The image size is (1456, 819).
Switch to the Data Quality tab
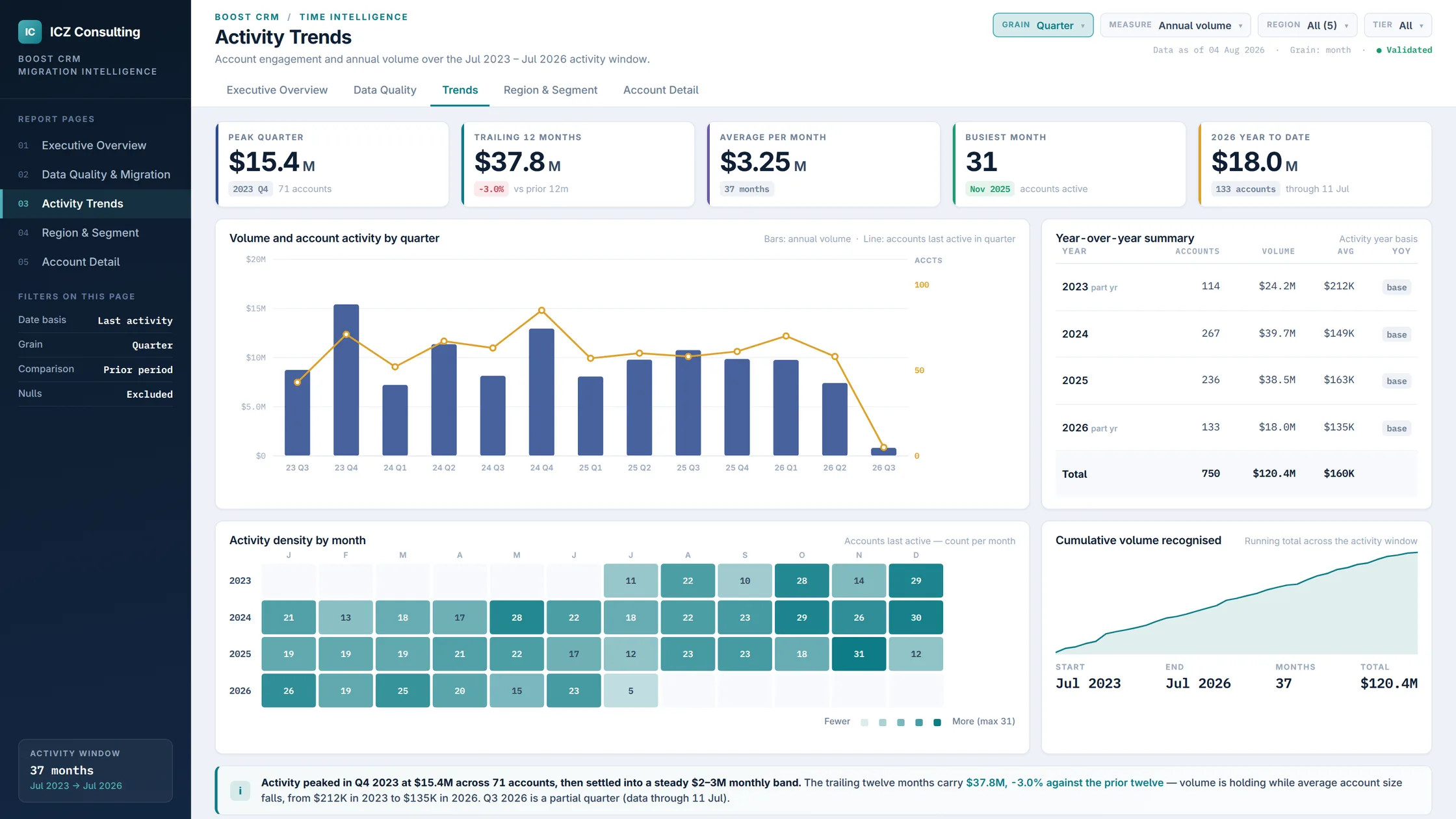(x=385, y=90)
